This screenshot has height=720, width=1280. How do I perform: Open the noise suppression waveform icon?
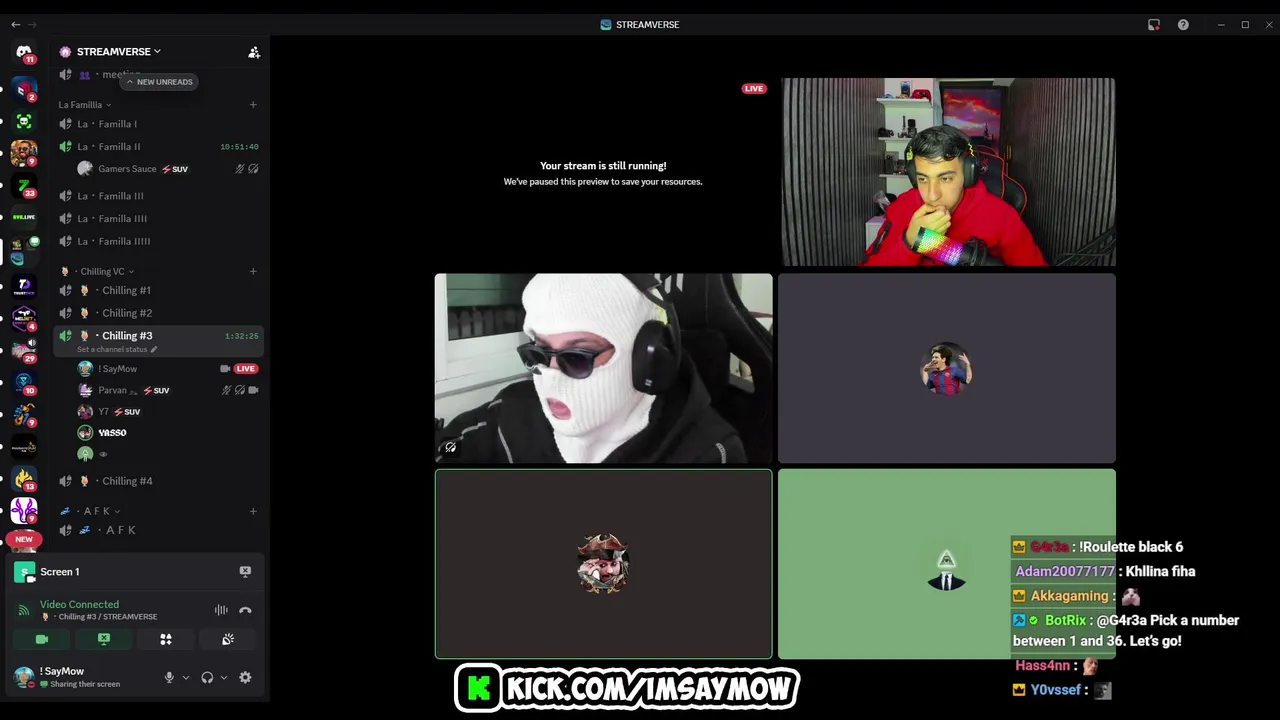tap(221, 610)
